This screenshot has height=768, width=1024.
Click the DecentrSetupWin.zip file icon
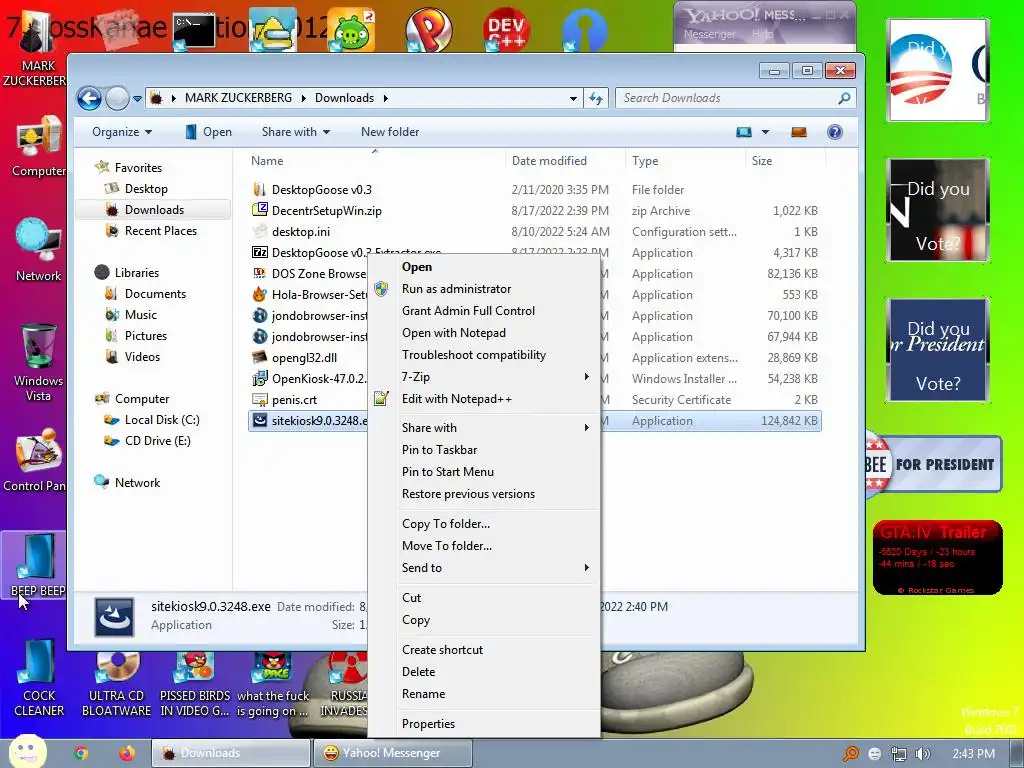(x=260, y=210)
